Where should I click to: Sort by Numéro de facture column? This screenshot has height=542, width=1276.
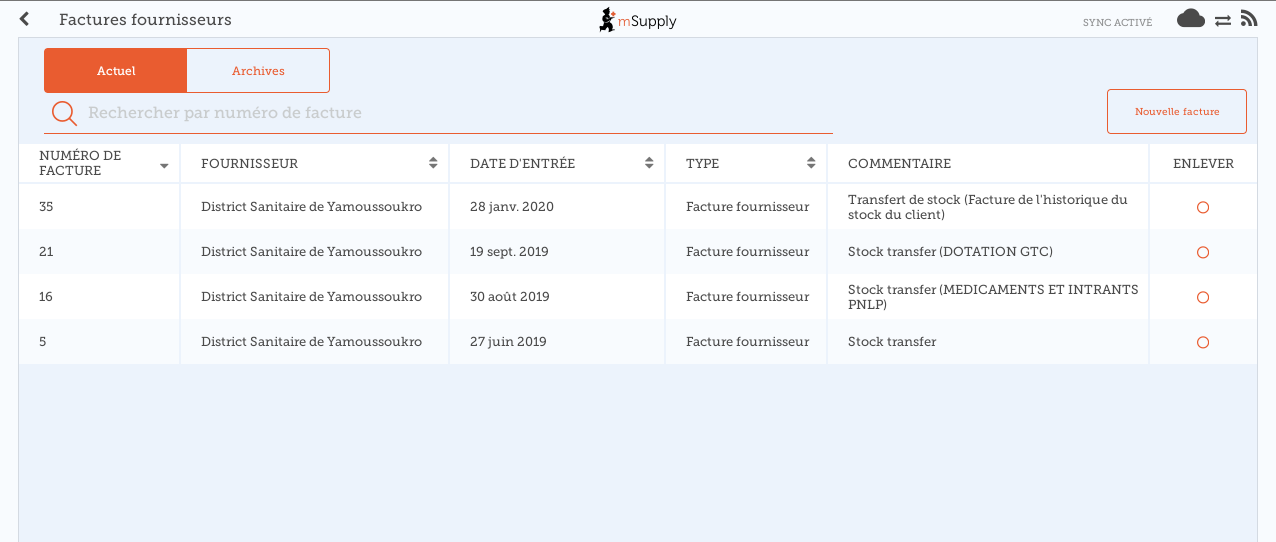(164, 165)
